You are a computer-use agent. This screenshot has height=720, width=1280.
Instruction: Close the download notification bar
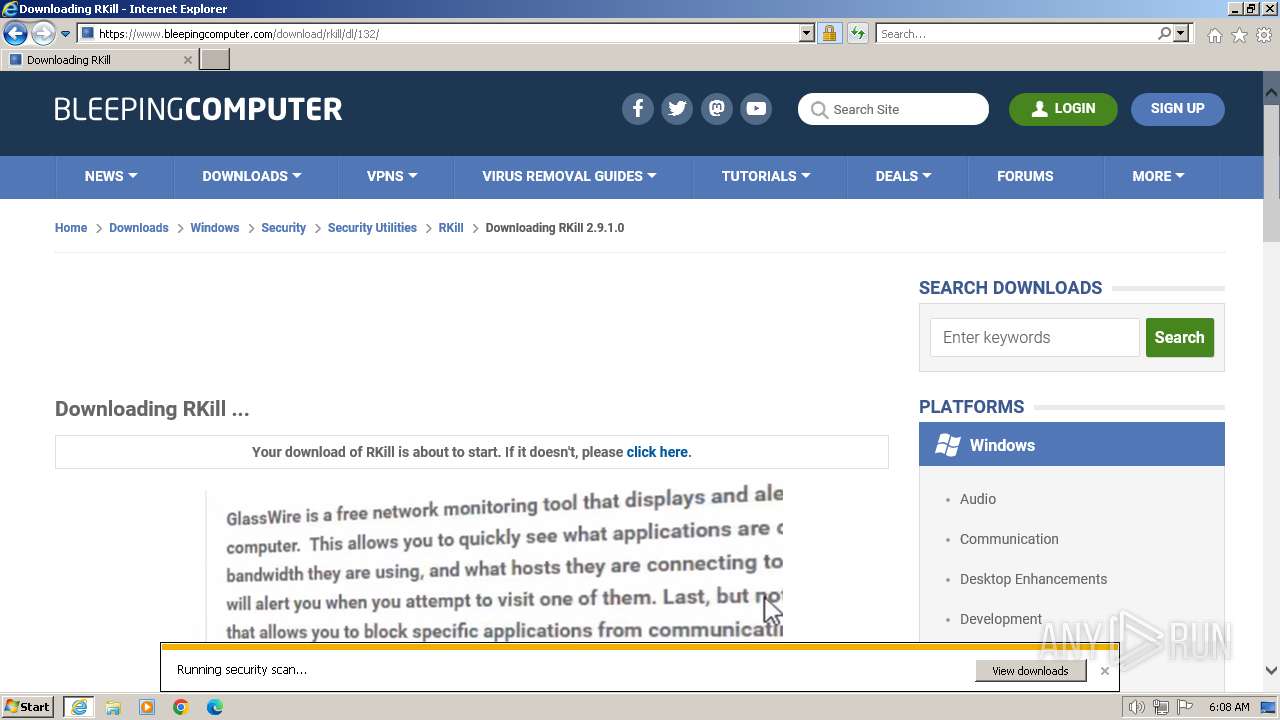[x=1105, y=671]
